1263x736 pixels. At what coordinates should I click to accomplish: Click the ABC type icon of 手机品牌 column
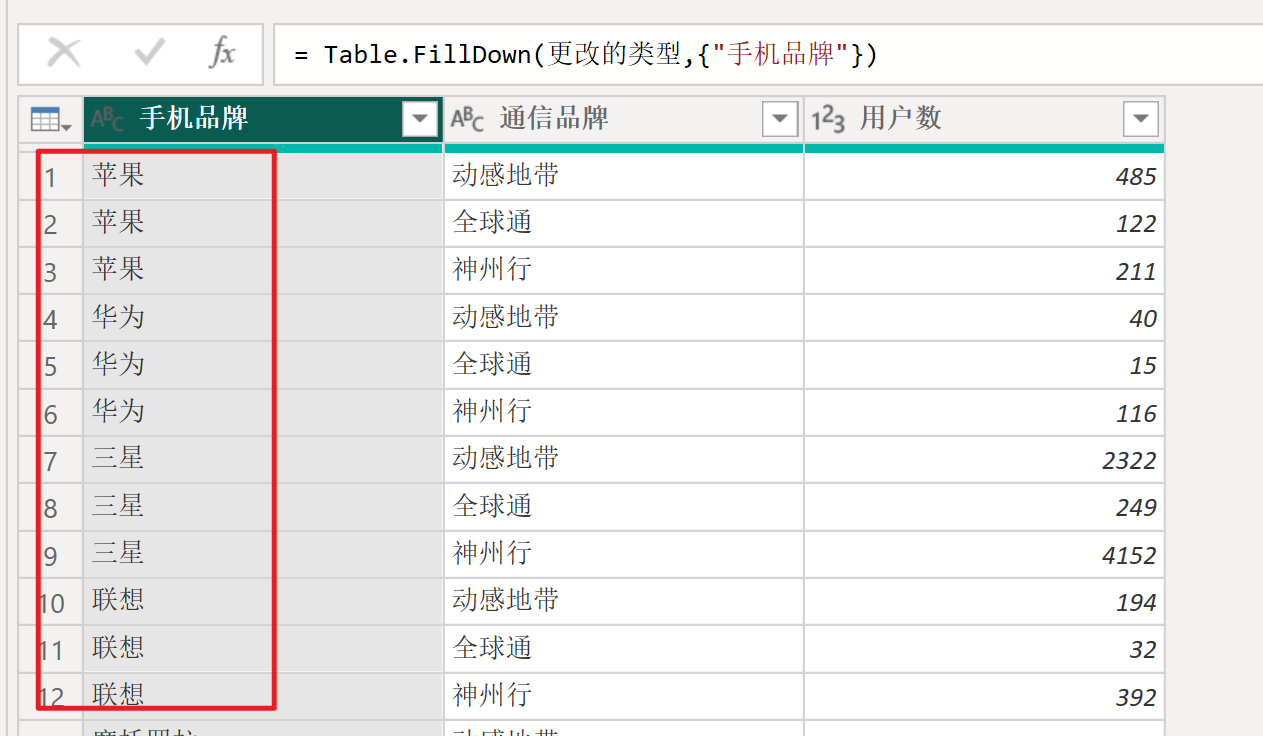coord(108,120)
